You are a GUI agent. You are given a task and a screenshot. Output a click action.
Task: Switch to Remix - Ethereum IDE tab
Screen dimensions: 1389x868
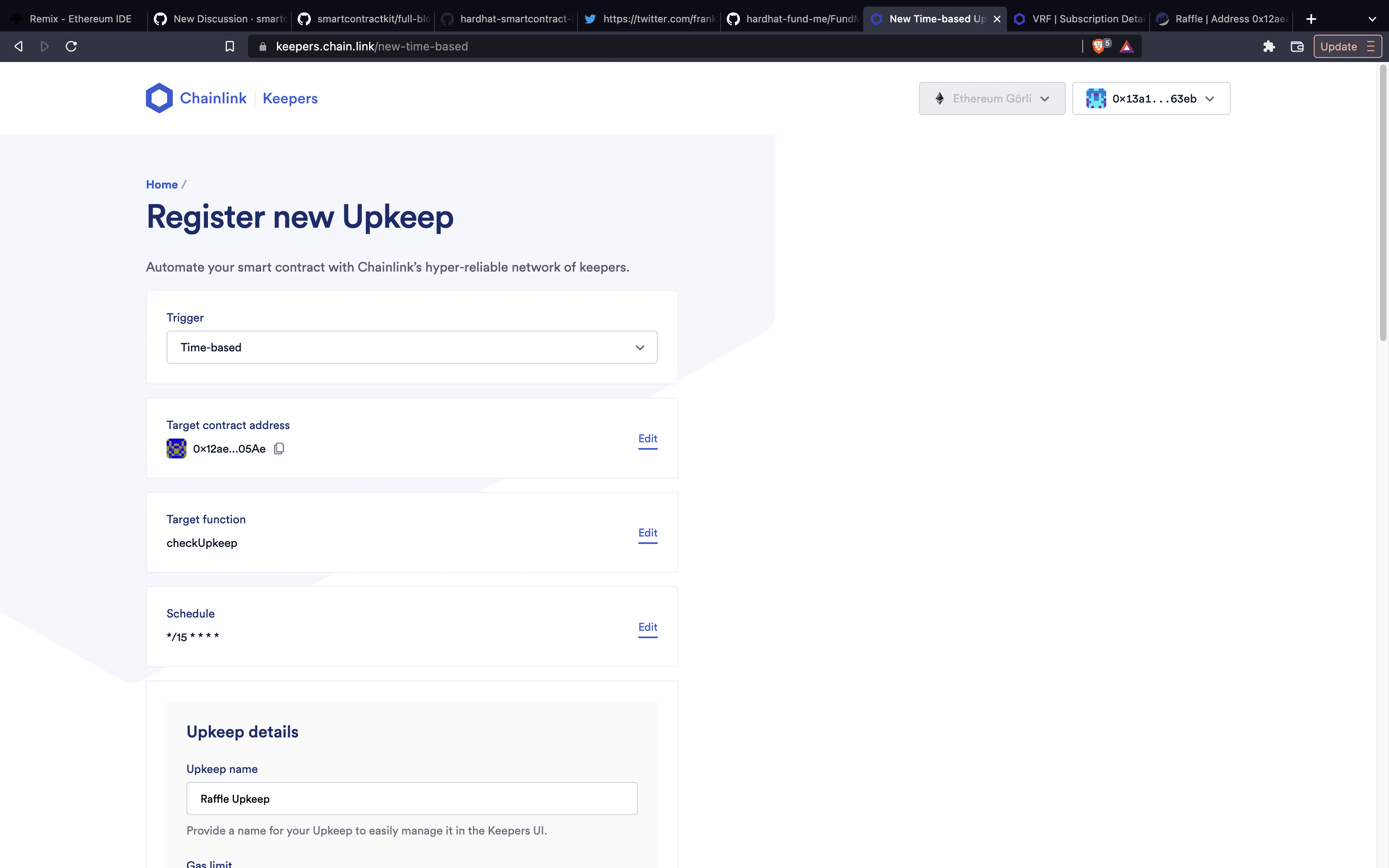pyautogui.click(x=74, y=19)
